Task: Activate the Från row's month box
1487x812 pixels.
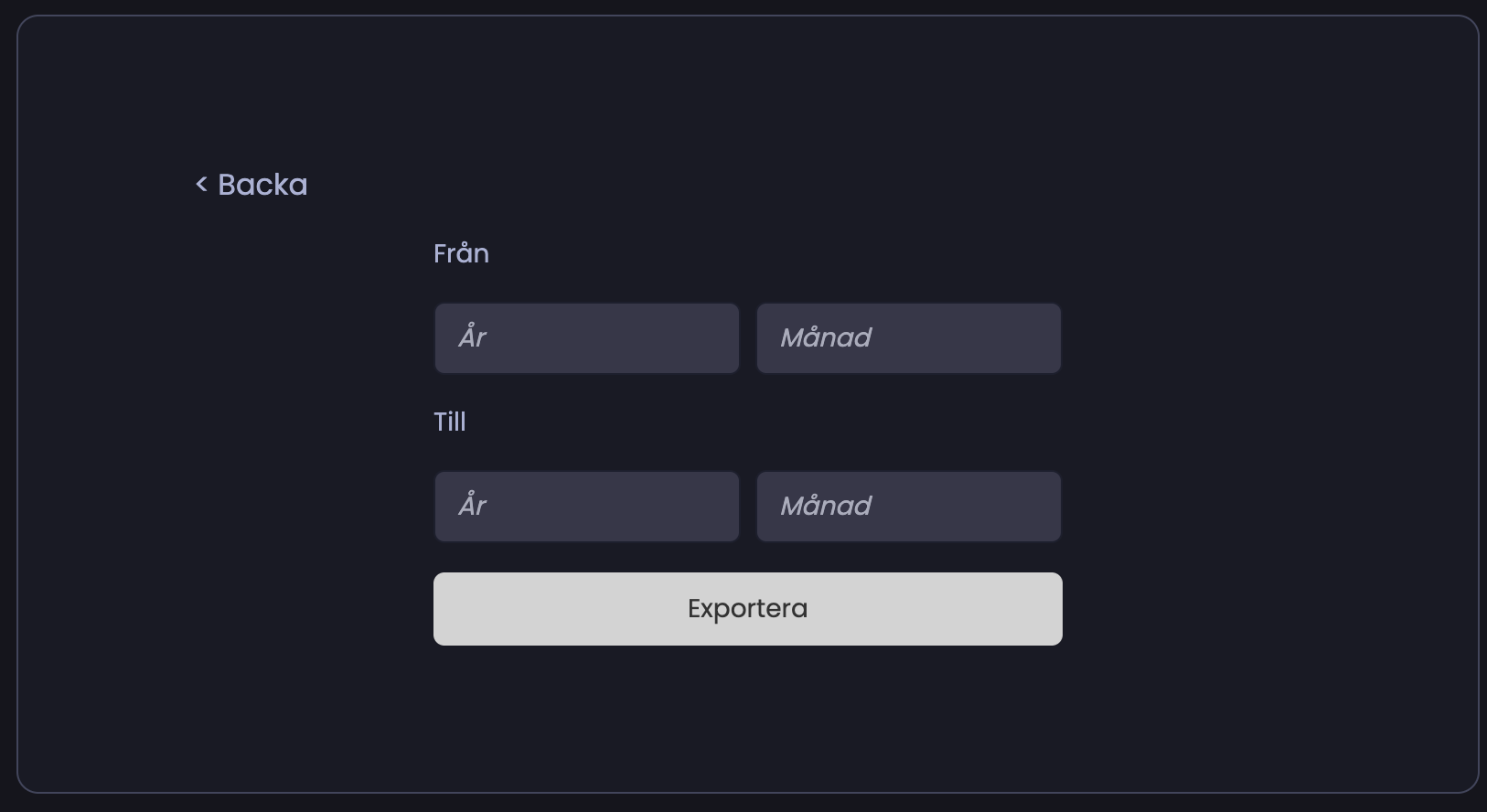Action: [x=908, y=338]
